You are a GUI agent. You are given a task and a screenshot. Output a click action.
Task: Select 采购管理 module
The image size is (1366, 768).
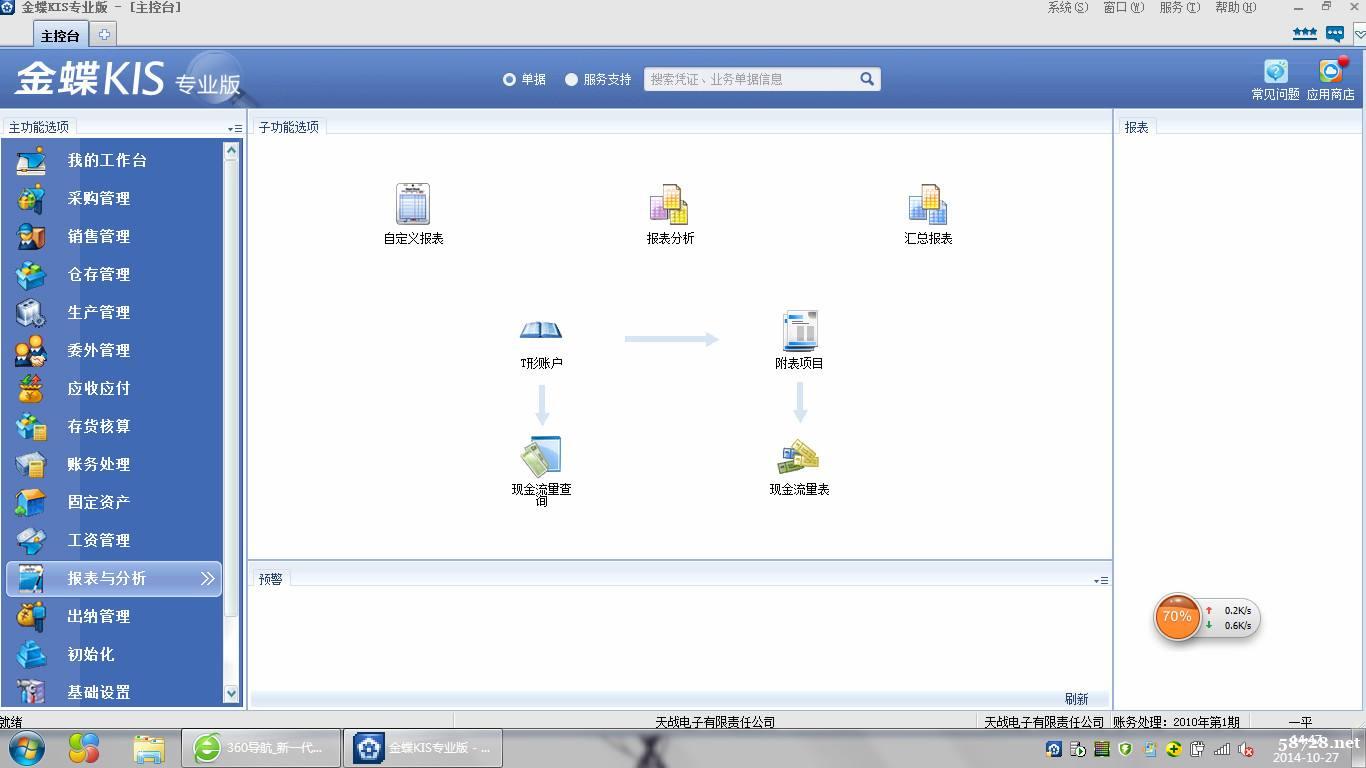click(99, 198)
